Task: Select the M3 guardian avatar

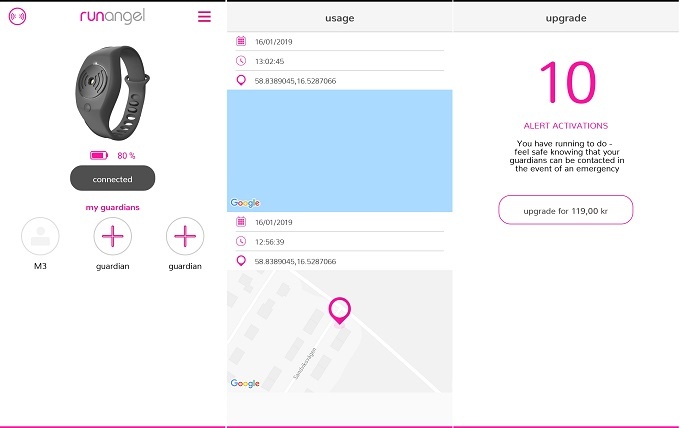Action: [40, 236]
